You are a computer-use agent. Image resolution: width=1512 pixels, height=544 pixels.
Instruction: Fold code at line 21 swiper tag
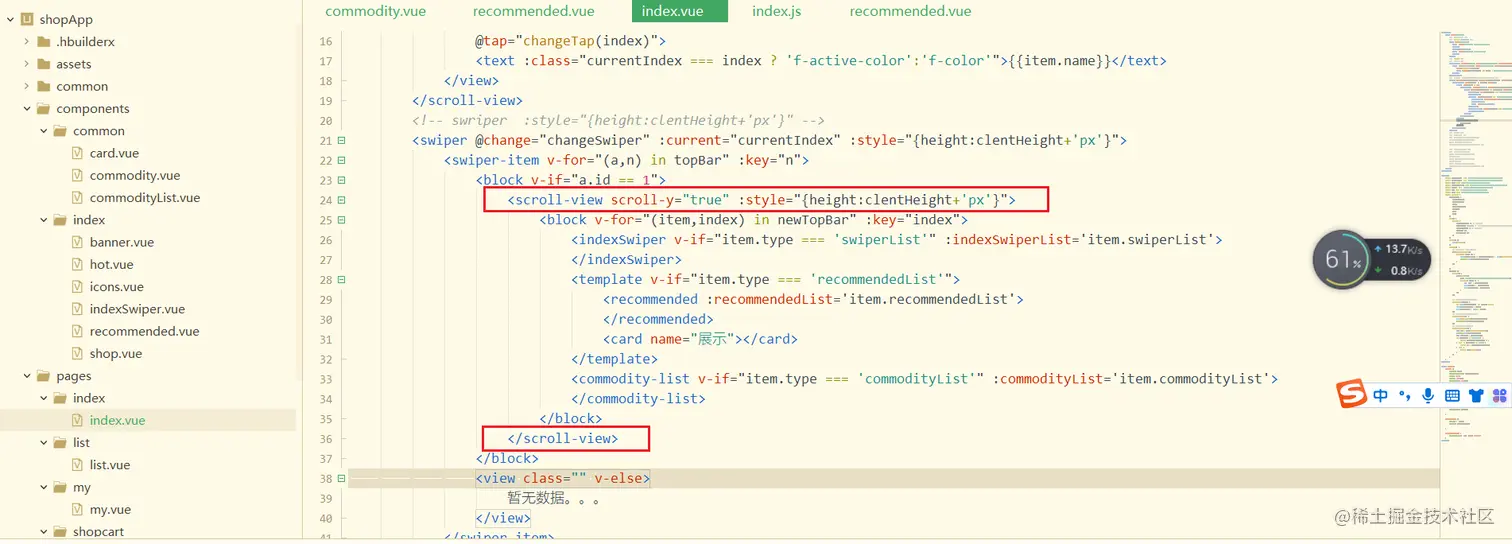(341, 141)
